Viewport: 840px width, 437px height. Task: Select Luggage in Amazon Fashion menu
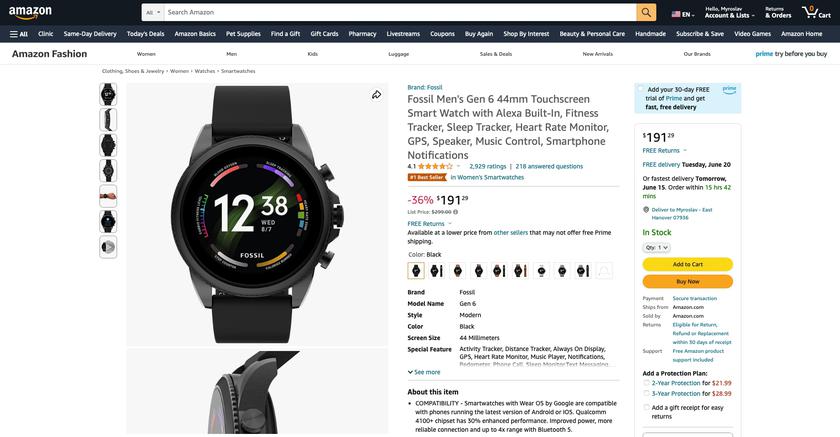tap(399, 54)
